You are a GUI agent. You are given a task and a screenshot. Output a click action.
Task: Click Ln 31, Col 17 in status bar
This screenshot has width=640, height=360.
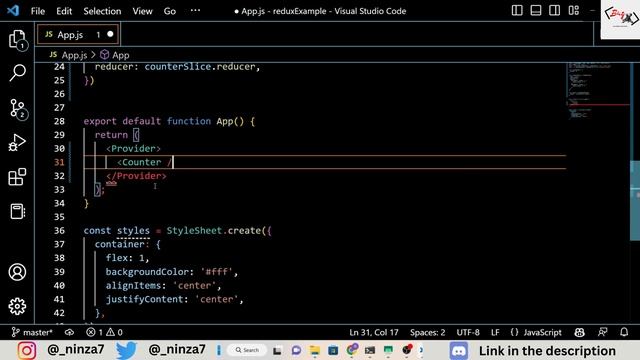click(x=373, y=332)
